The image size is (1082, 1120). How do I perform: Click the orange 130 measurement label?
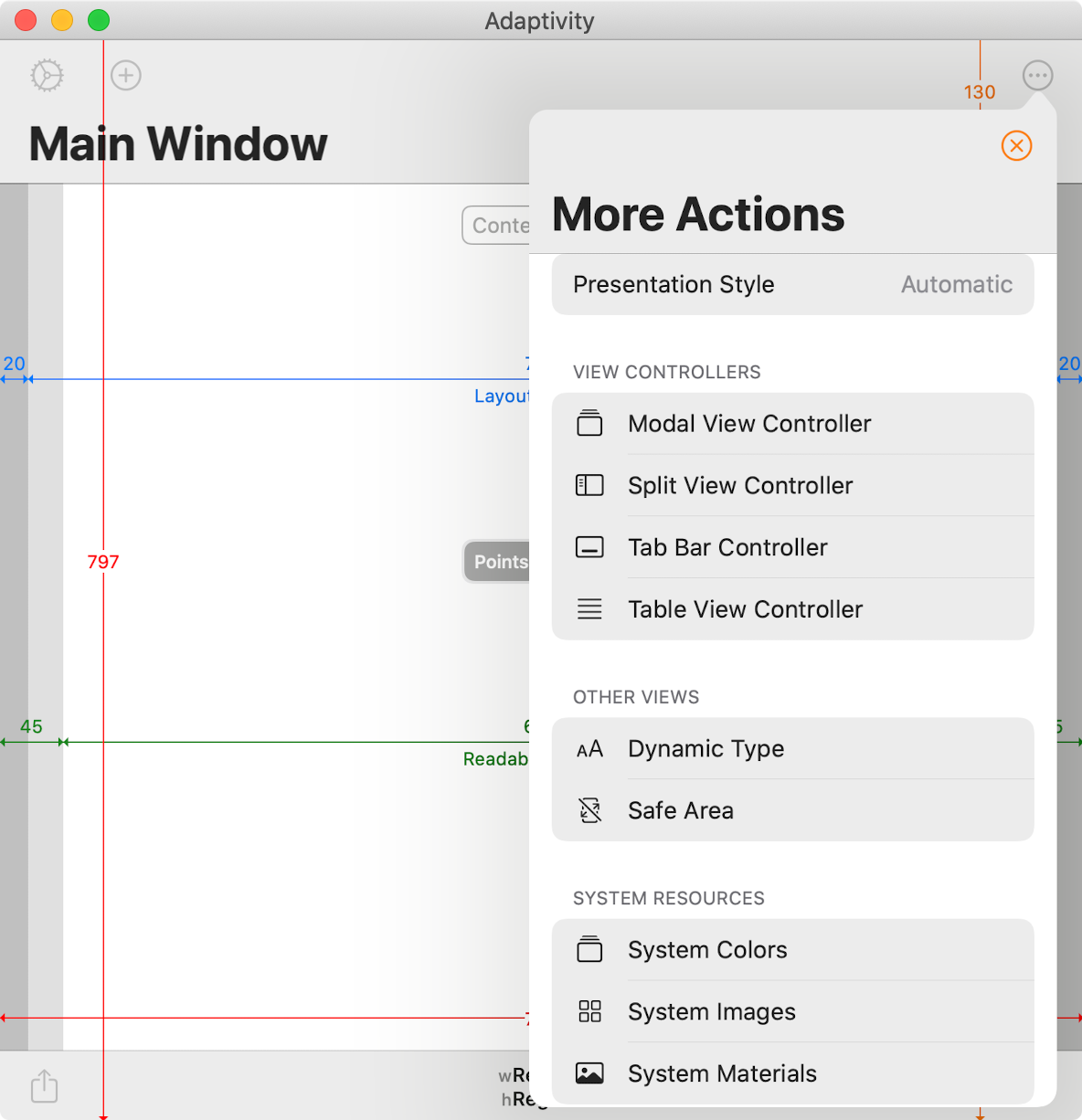[980, 92]
